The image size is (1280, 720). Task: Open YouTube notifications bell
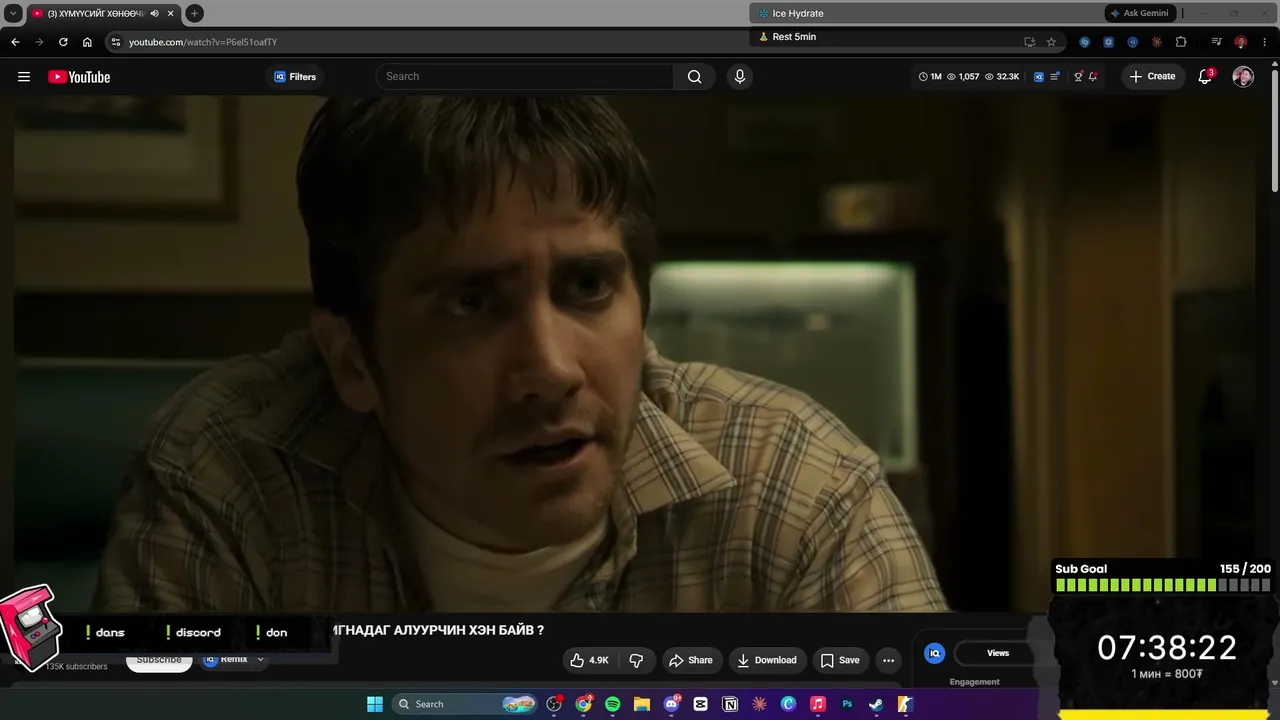pyautogui.click(x=1205, y=77)
